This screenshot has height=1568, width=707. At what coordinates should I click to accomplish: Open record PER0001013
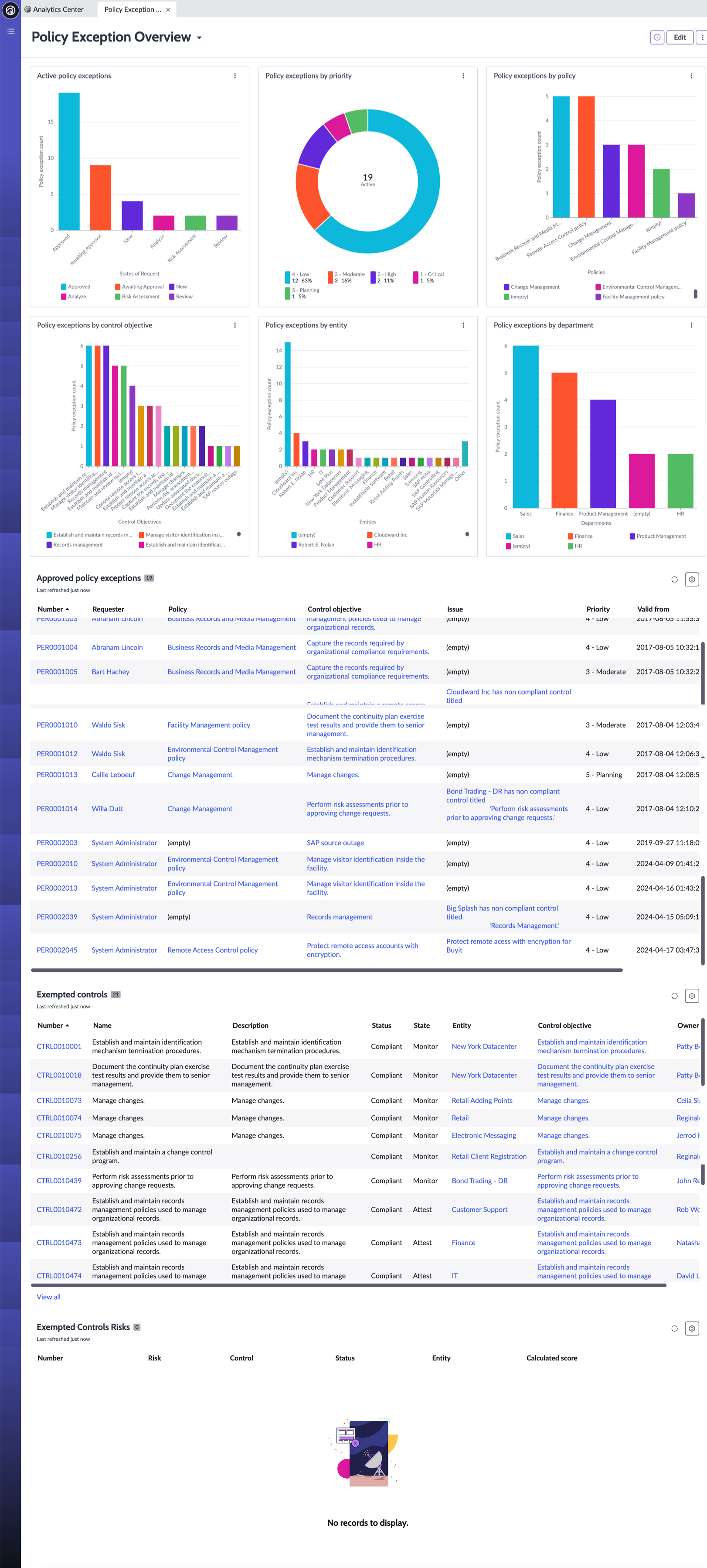[57, 775]
